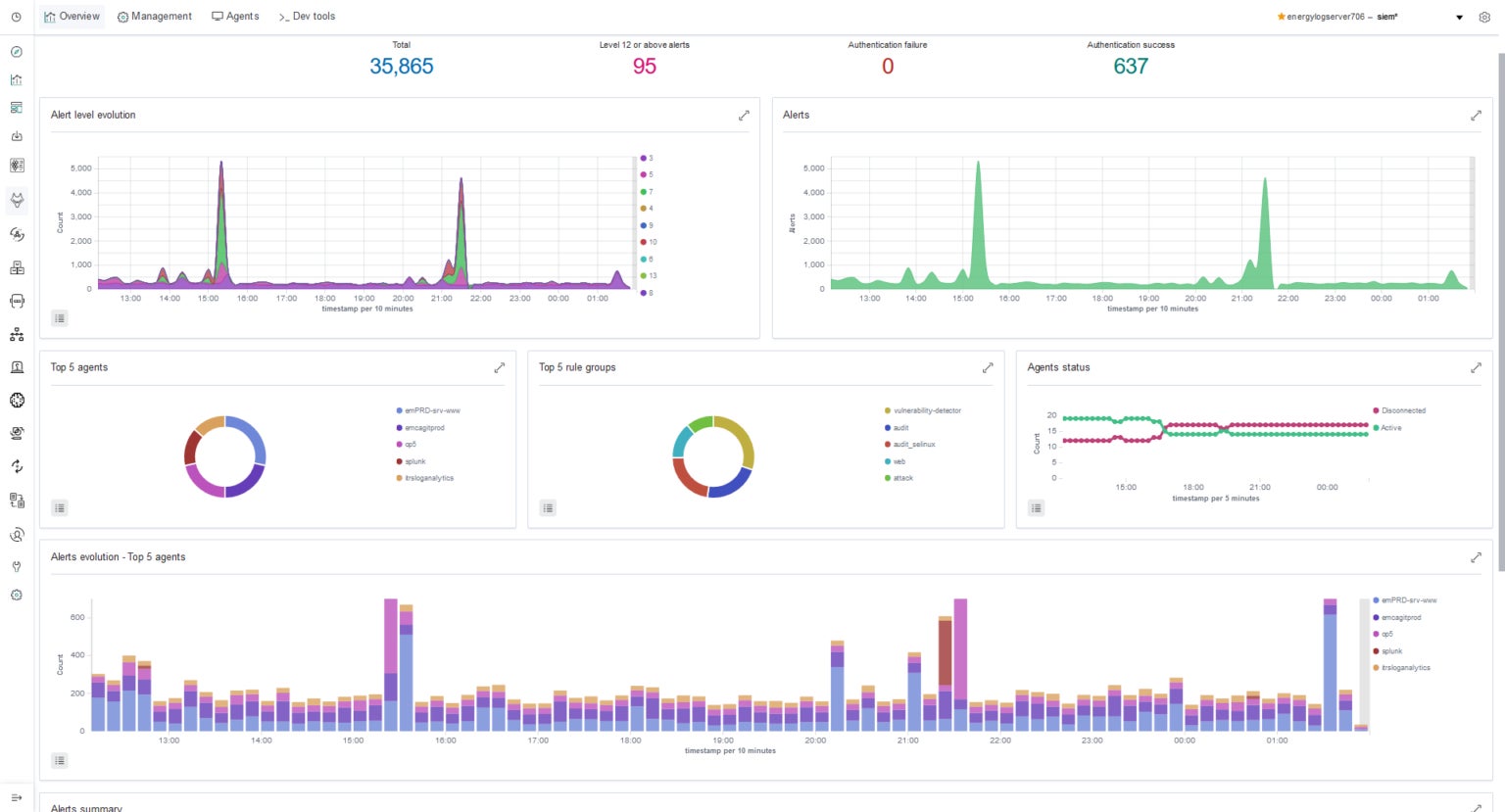Expand the Alerts chart to full screen

[x=1476, y=116]
